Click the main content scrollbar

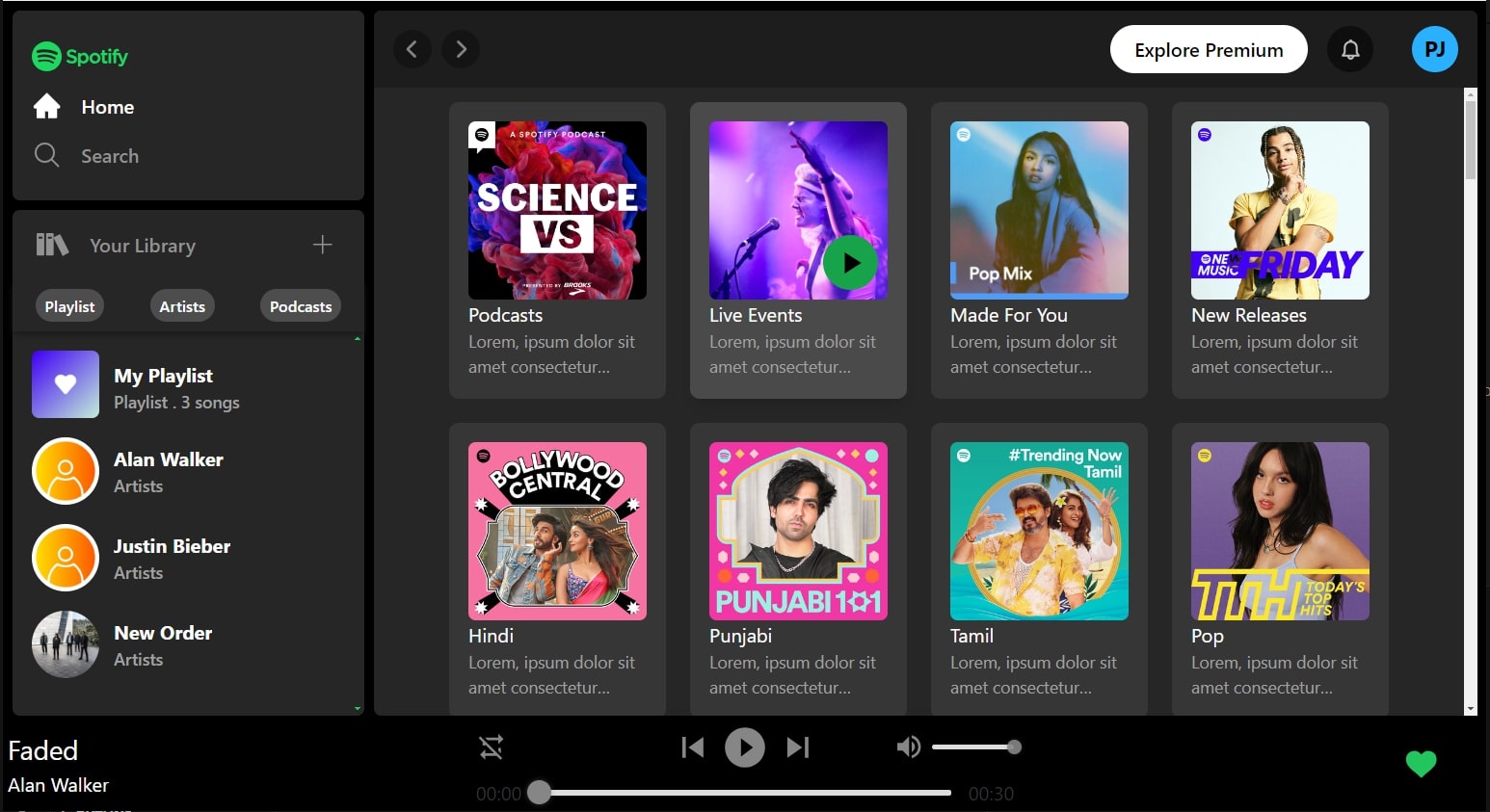[x=1471, y=141]
